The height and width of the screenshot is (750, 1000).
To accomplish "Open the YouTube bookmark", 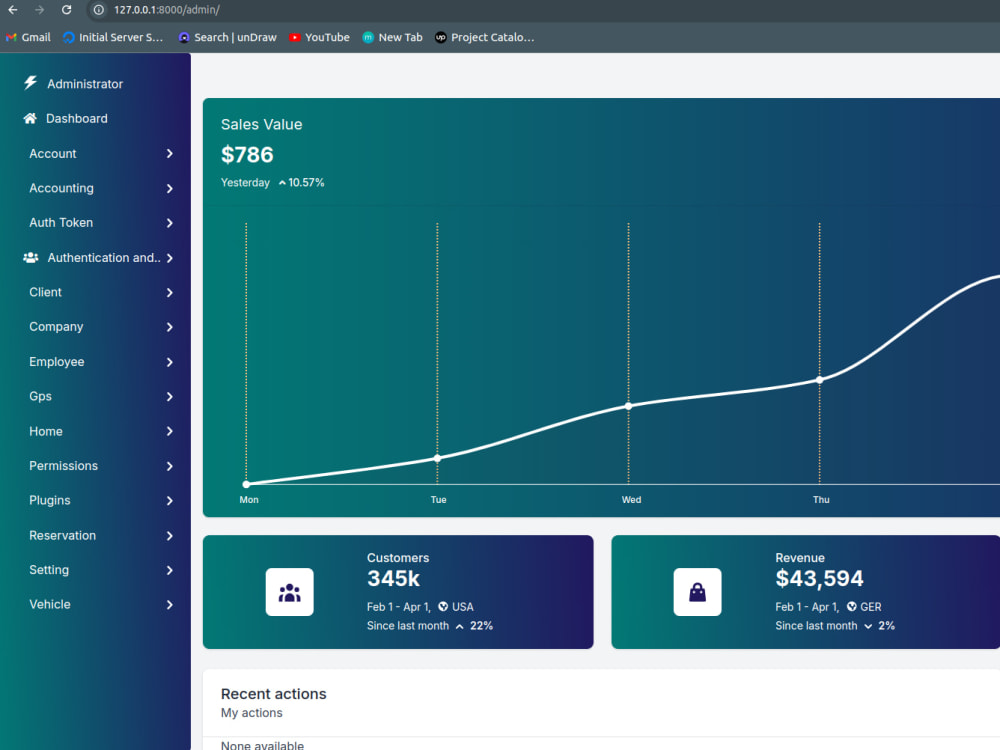I will point(320,37).
